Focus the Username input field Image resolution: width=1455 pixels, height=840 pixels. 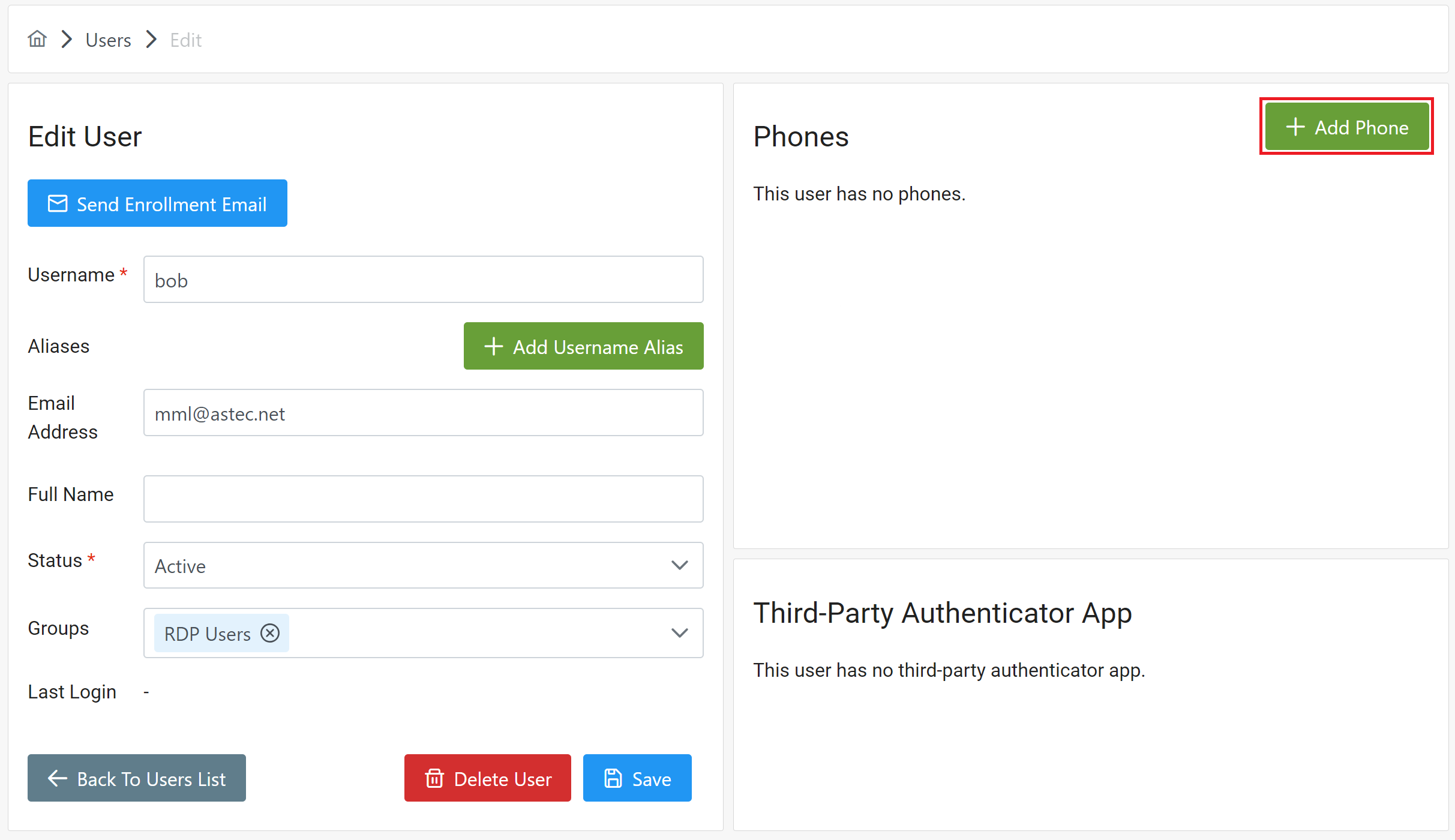click(423, 280)
